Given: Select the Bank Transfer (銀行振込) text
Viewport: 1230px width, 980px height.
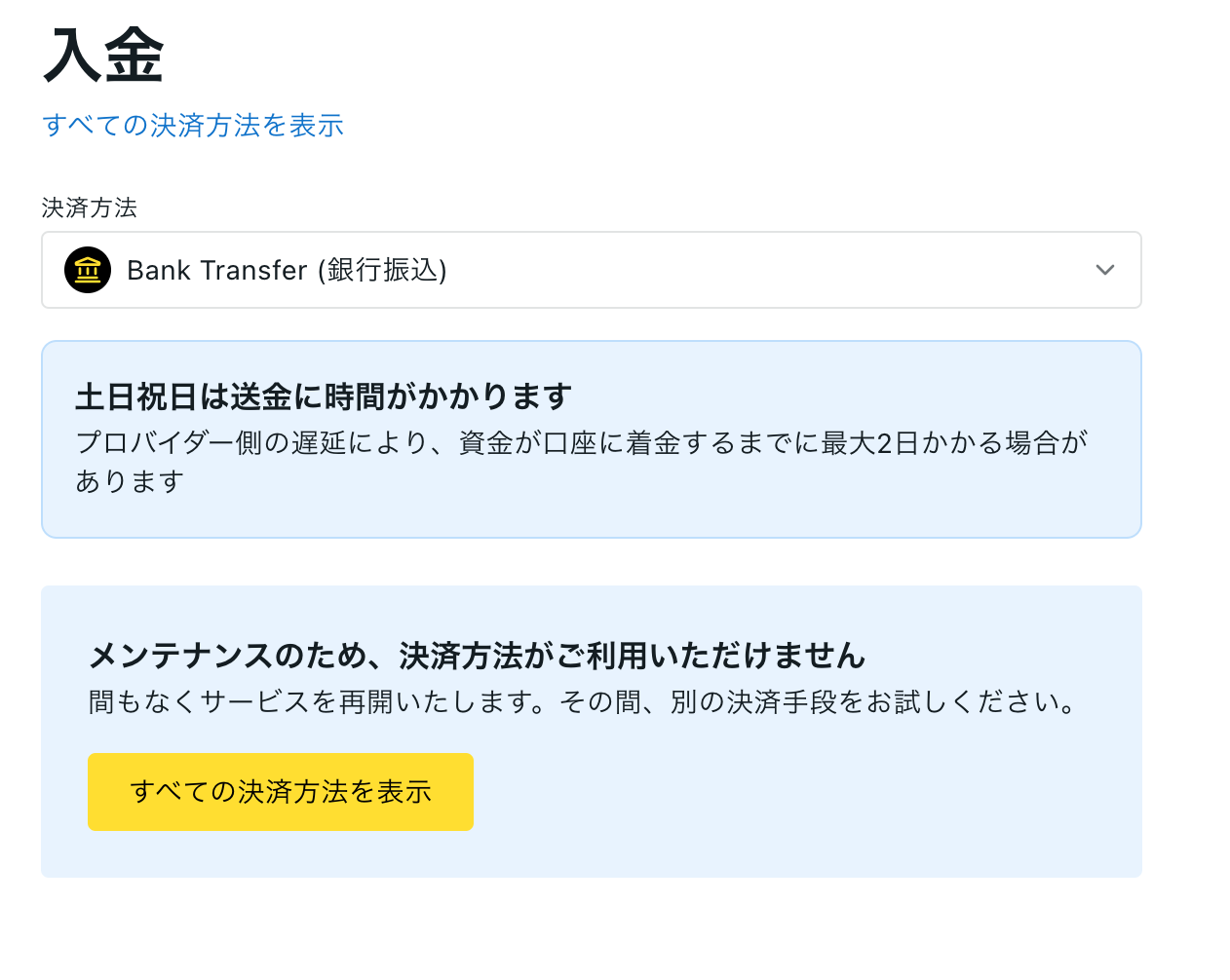Looking at the screenshot, I should pos(287,270).
